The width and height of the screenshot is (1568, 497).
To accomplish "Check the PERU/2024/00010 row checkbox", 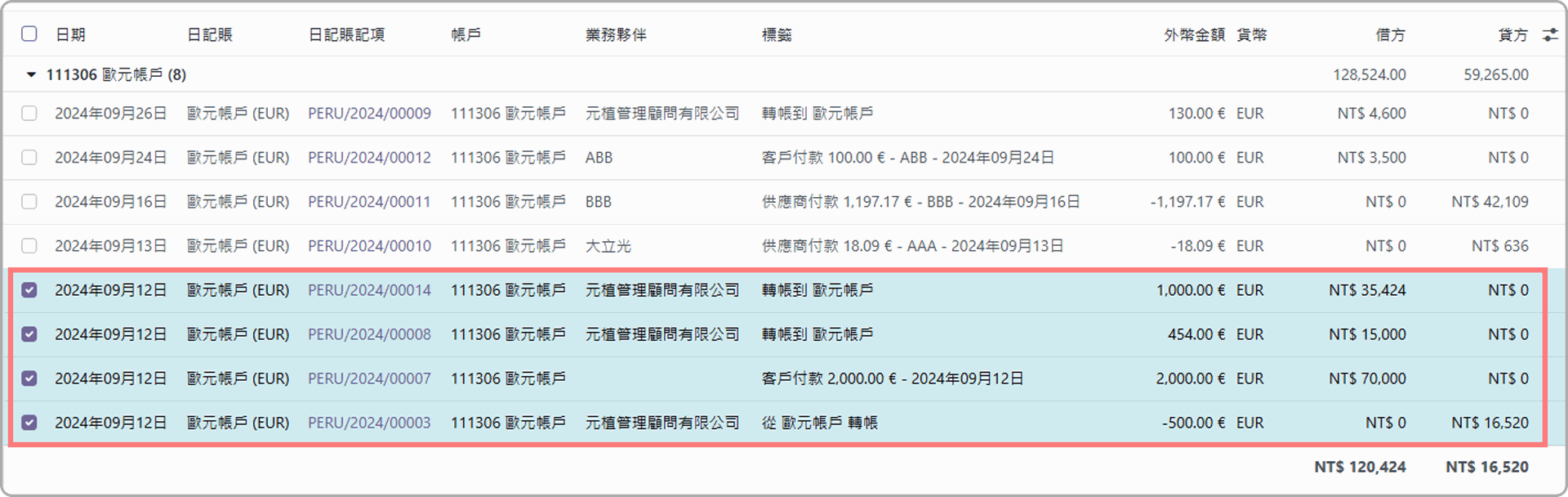I will coord(29,246).
